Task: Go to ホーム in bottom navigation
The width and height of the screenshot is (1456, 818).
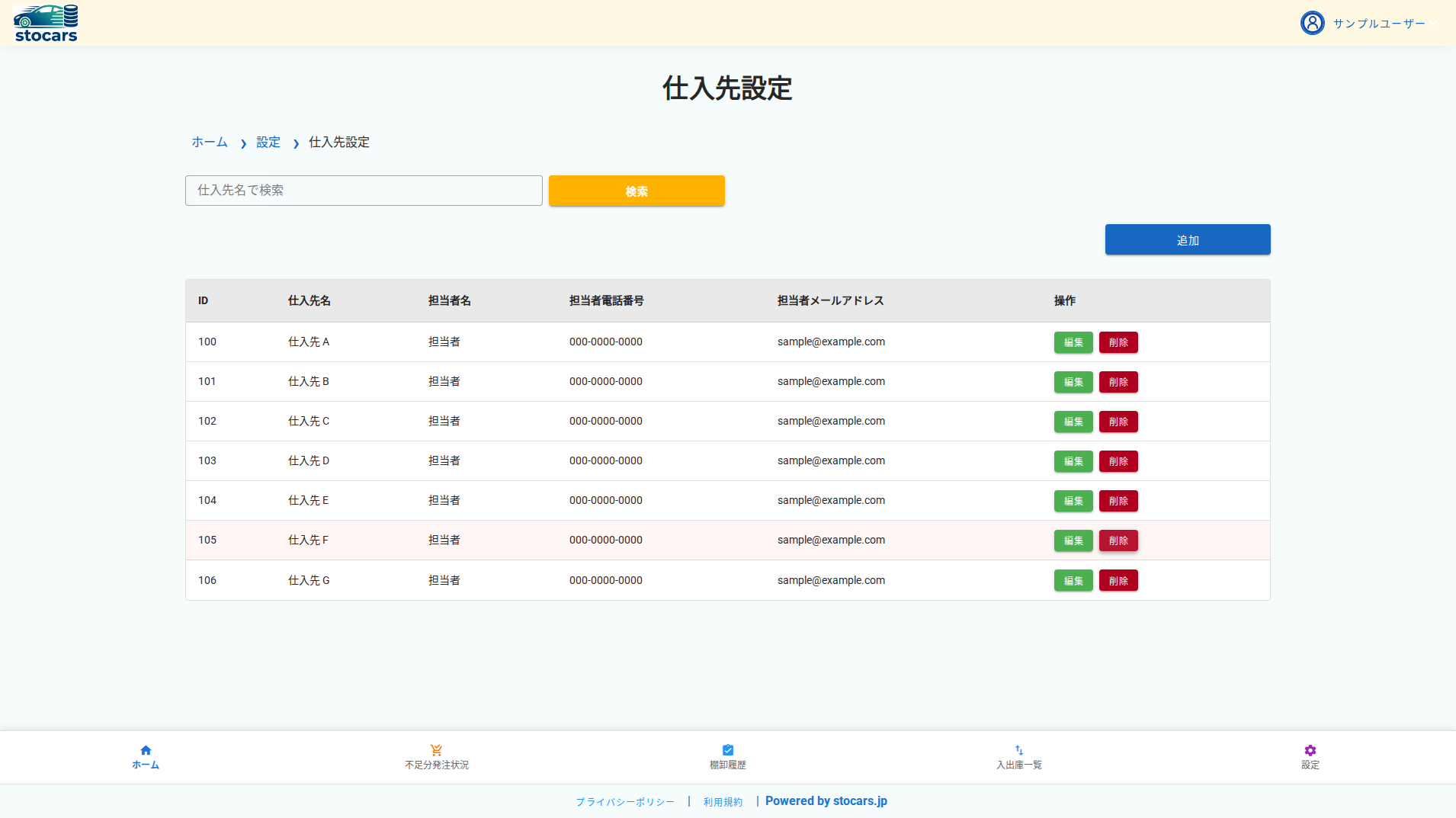Action: (146, 757)
